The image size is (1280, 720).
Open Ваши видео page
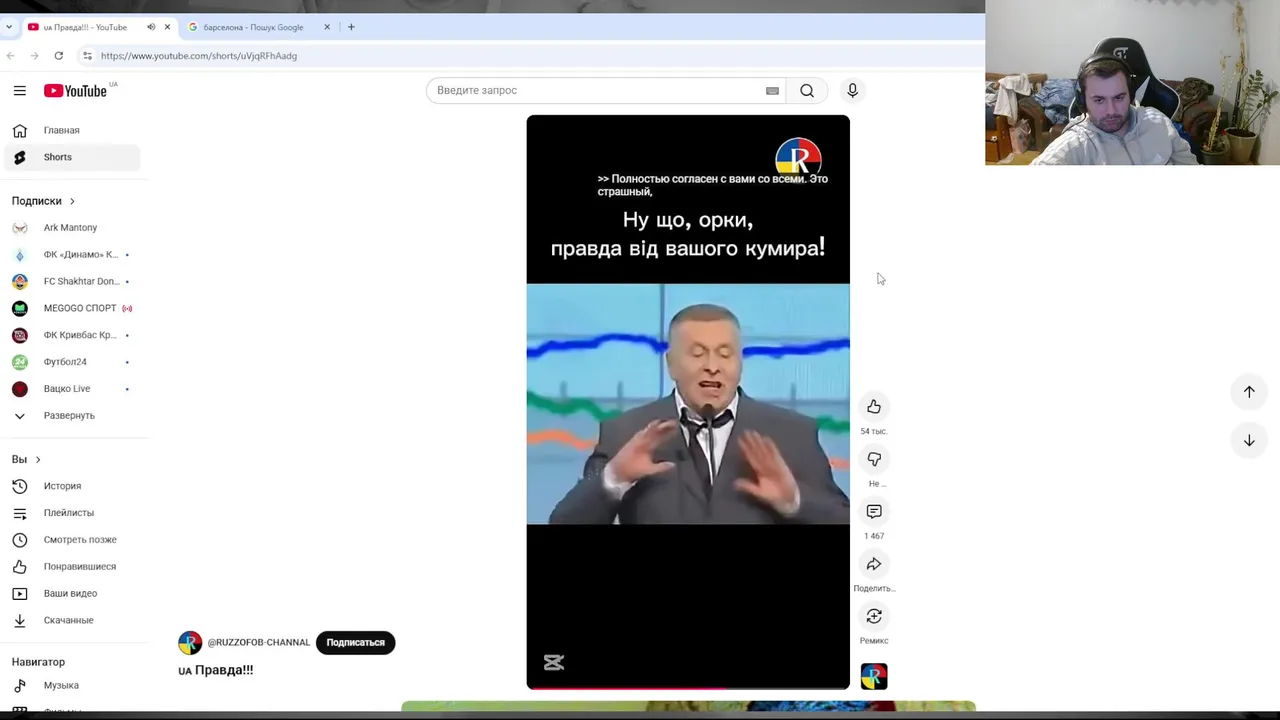[72, 593]
